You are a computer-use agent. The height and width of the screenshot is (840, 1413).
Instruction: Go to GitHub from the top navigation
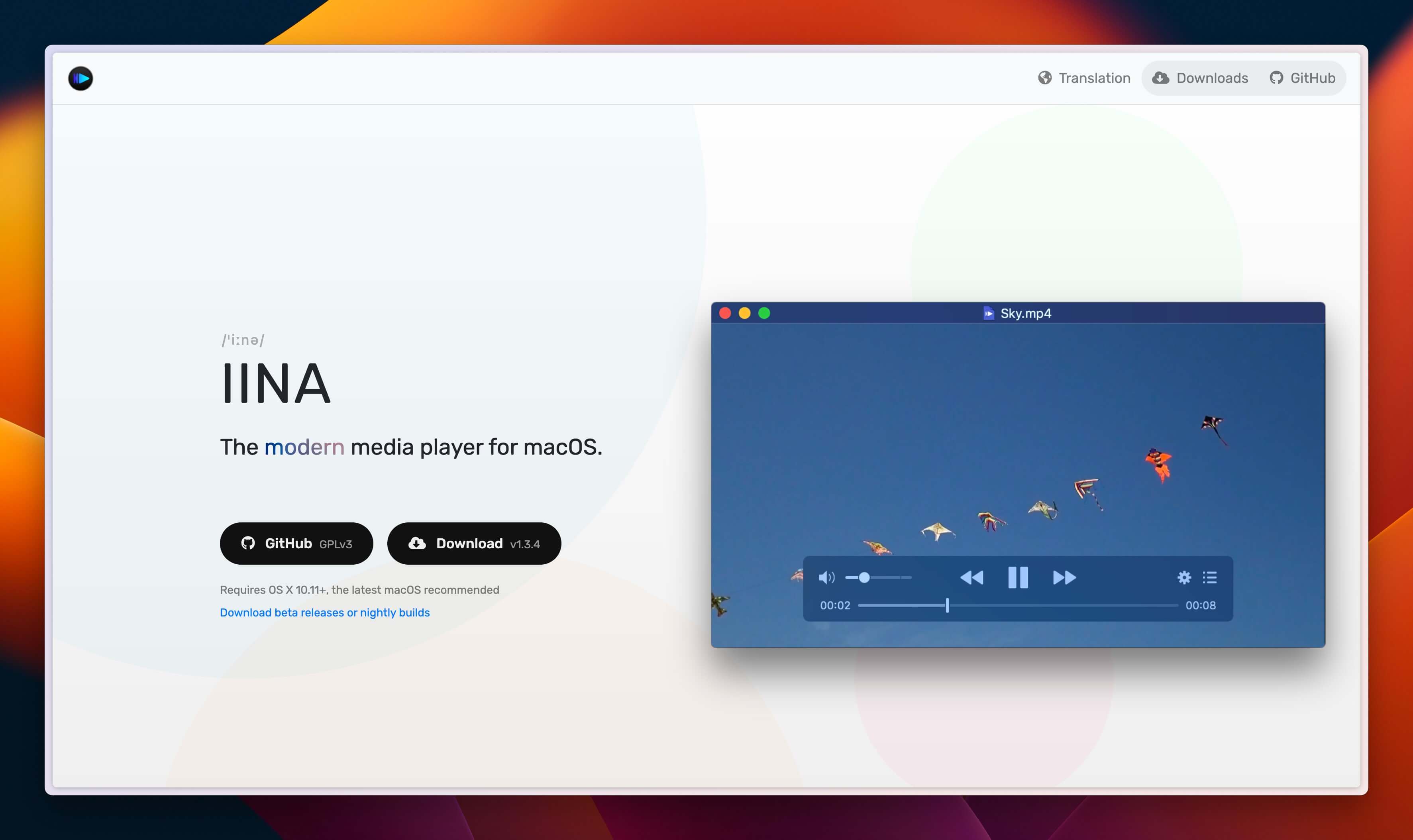coord(1302,78)
